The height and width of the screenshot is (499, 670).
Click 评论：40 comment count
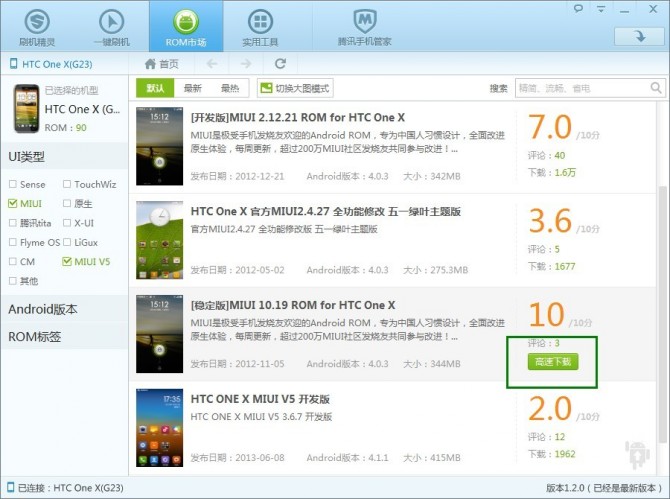click(547, 156)
